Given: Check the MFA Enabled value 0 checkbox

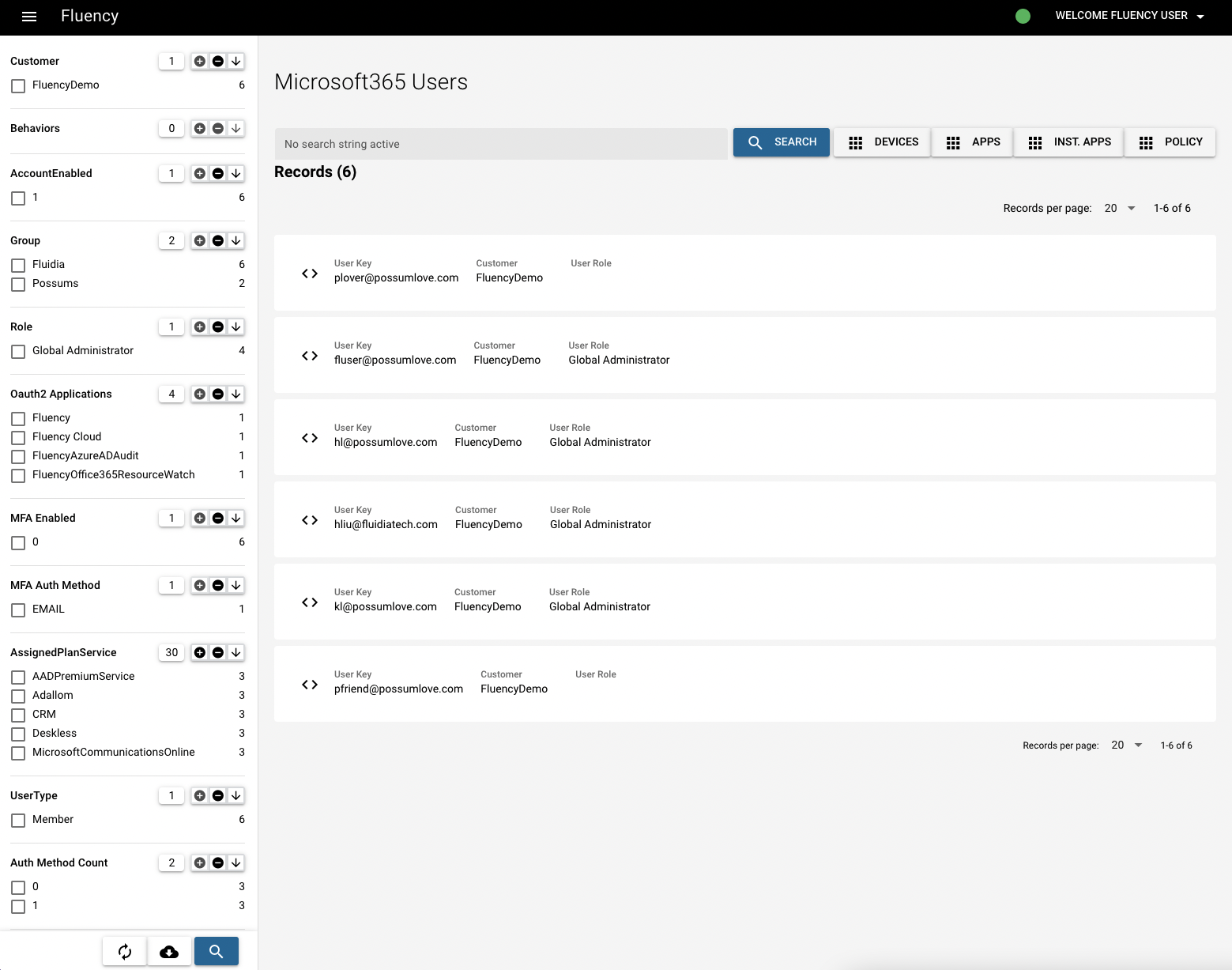Looking at the screenshot, I should point(18,542).
